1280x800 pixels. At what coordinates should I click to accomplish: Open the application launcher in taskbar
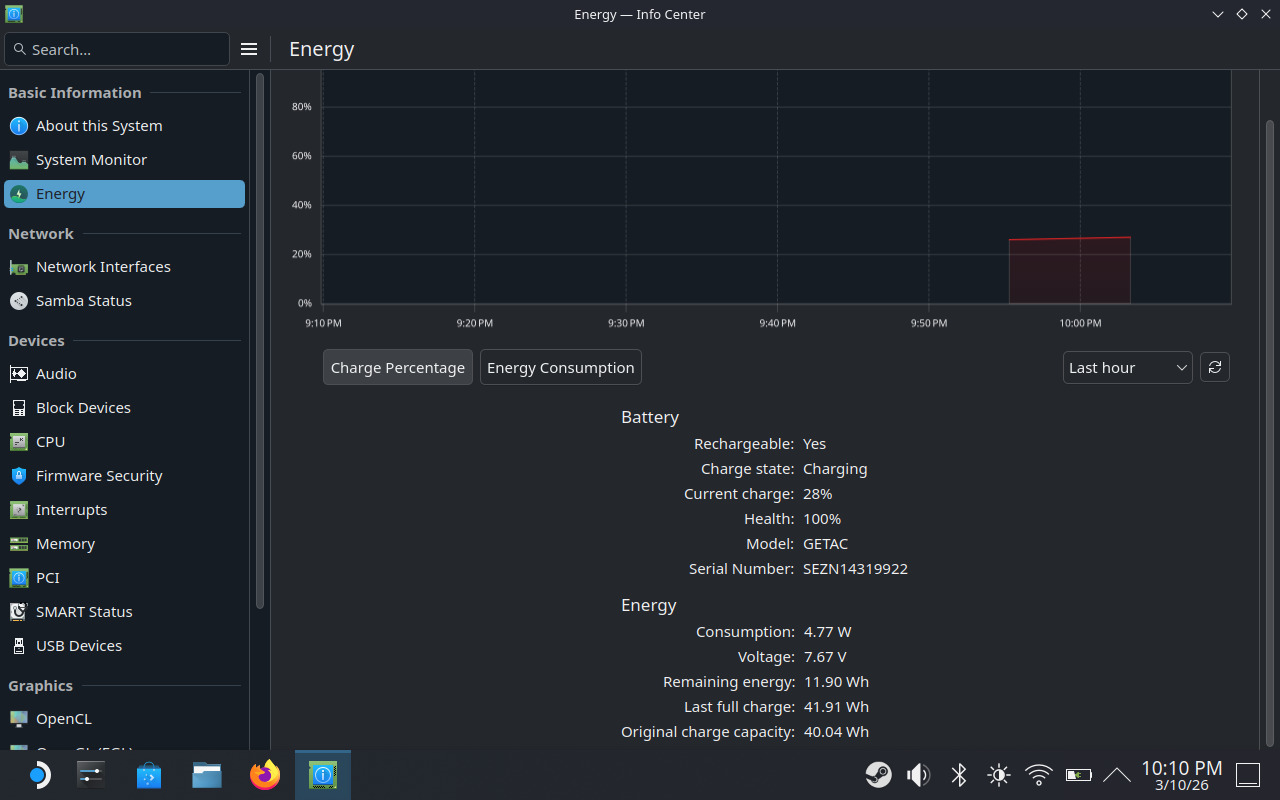(37, 775)
